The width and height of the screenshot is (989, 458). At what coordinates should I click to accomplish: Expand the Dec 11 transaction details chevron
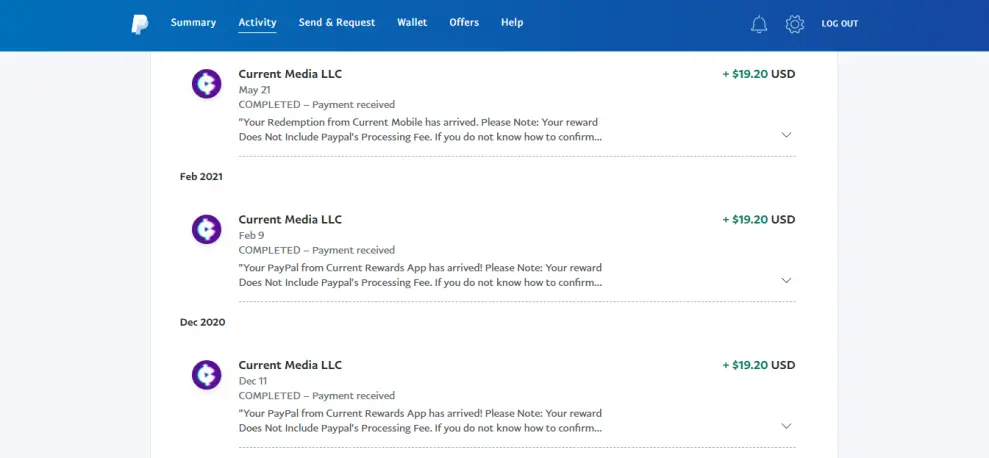[786, 426]
